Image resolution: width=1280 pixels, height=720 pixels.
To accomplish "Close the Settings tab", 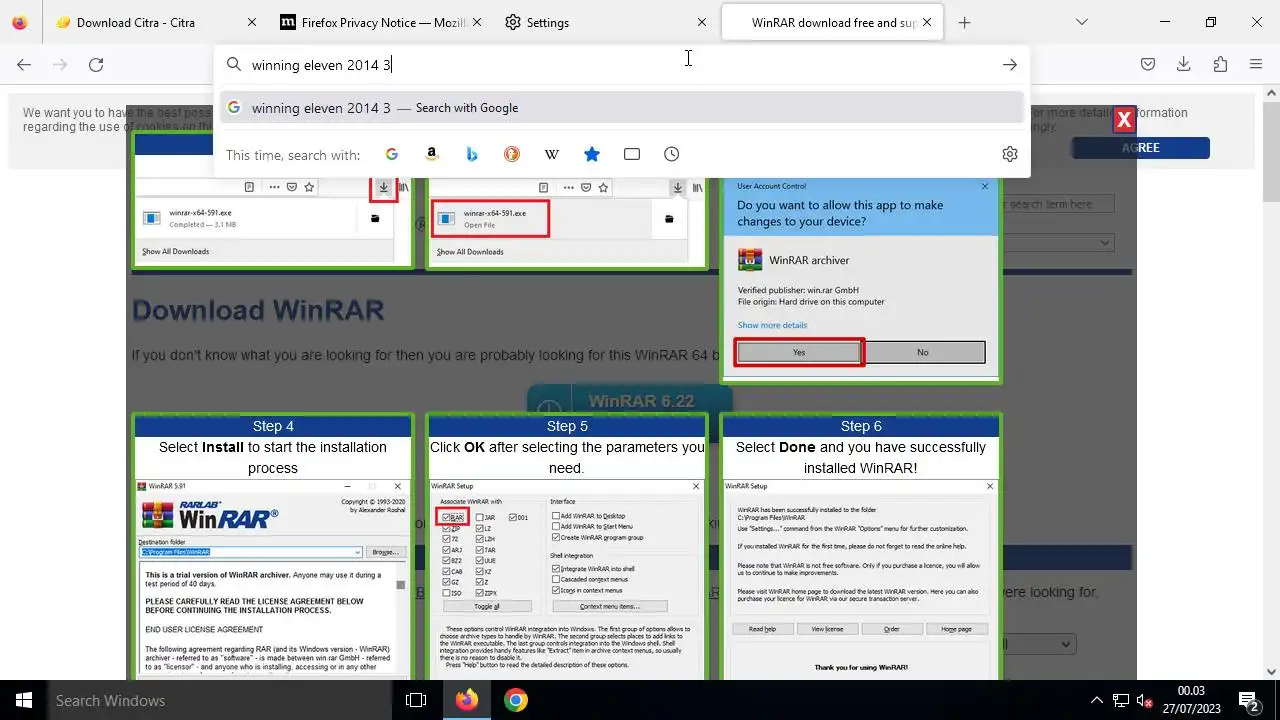I will [701, 22].
